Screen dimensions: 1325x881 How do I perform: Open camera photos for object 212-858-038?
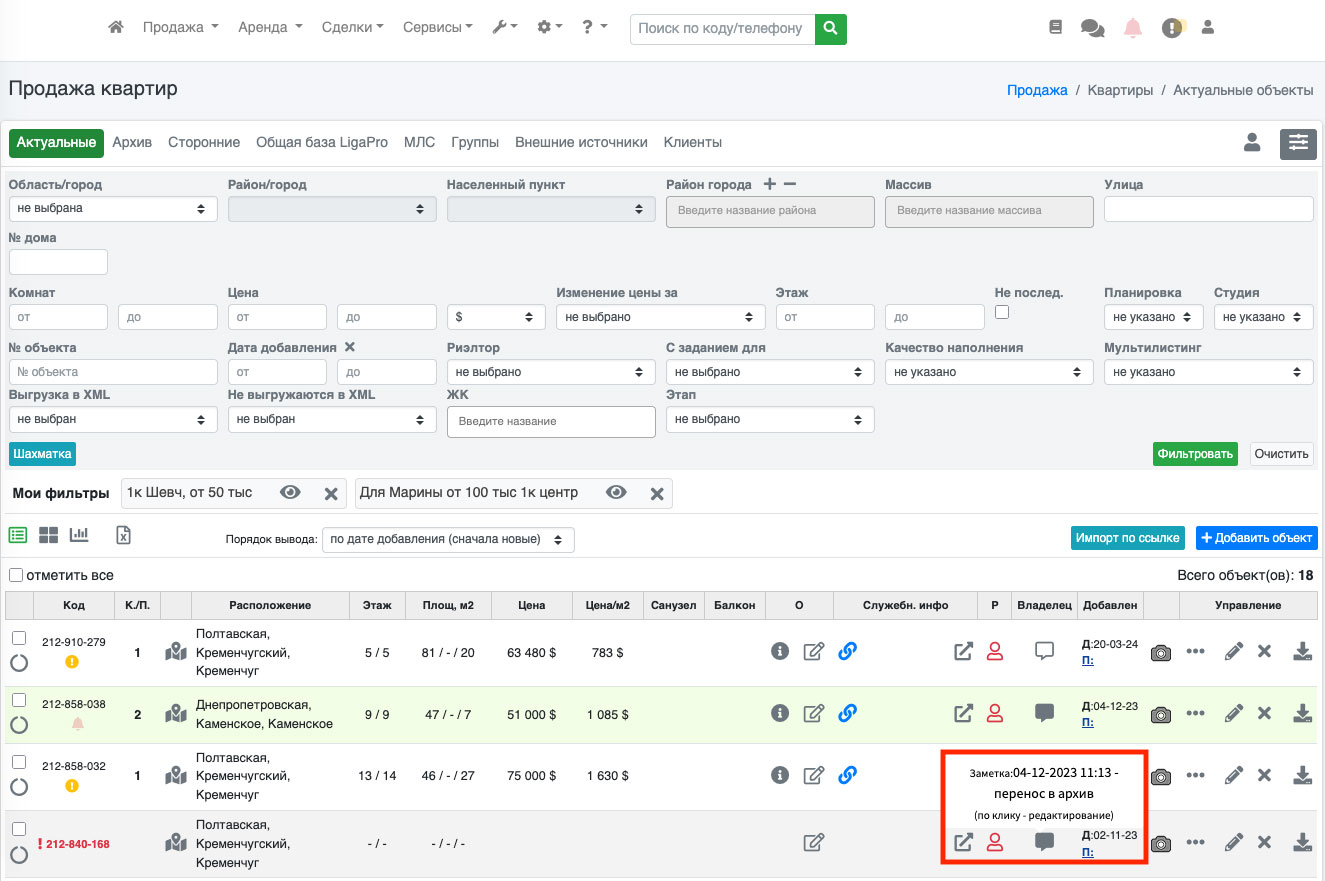coord(1160,714)
